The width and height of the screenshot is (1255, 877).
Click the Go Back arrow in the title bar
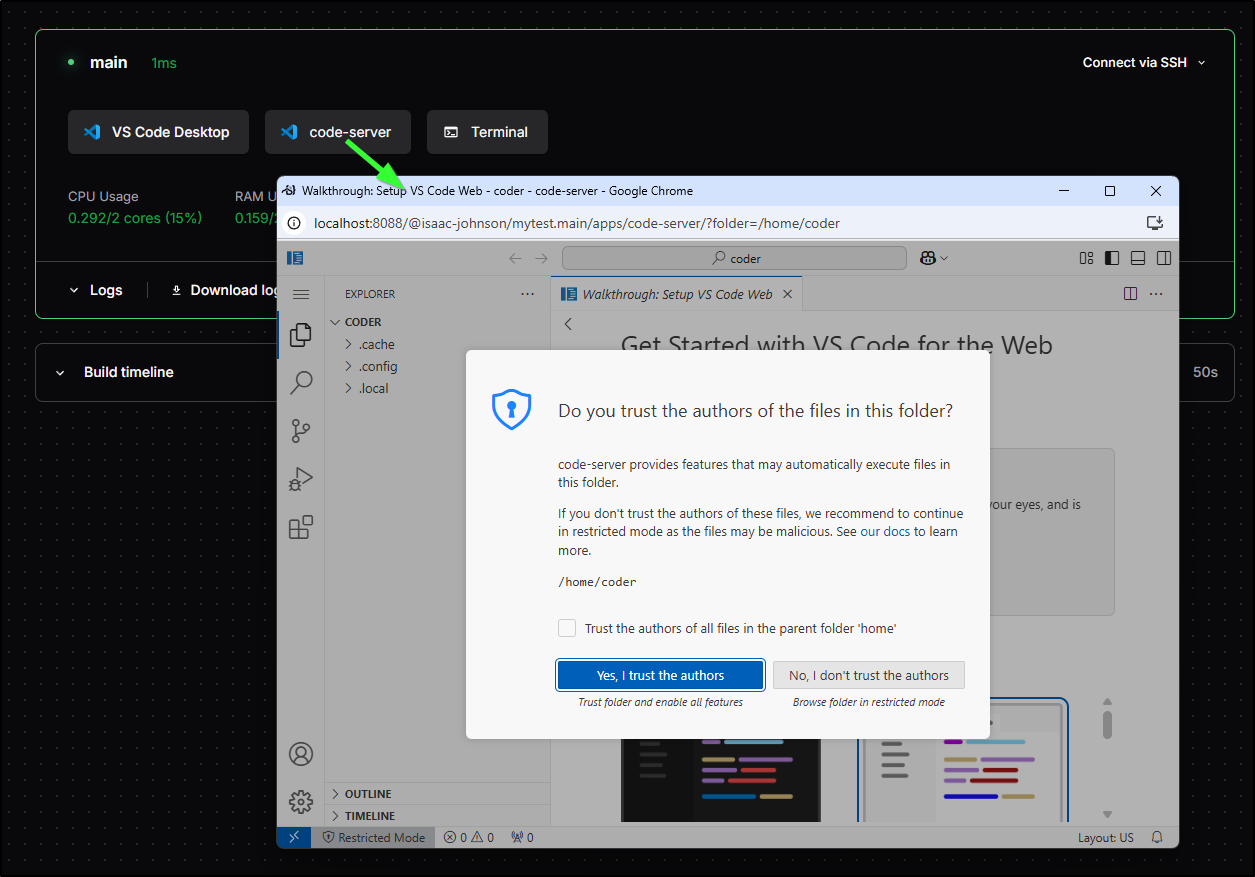515,258
